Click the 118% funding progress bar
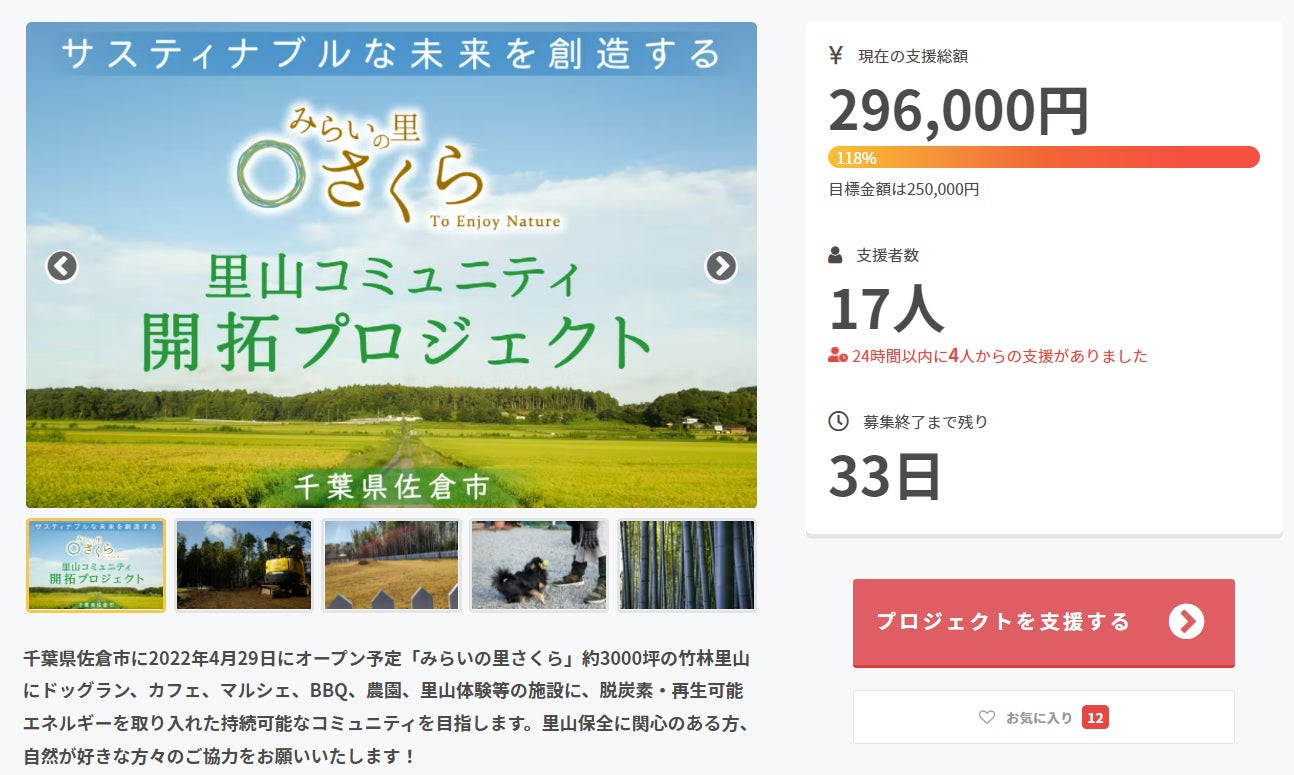 pyautogui.click(x=1043, y=157)
